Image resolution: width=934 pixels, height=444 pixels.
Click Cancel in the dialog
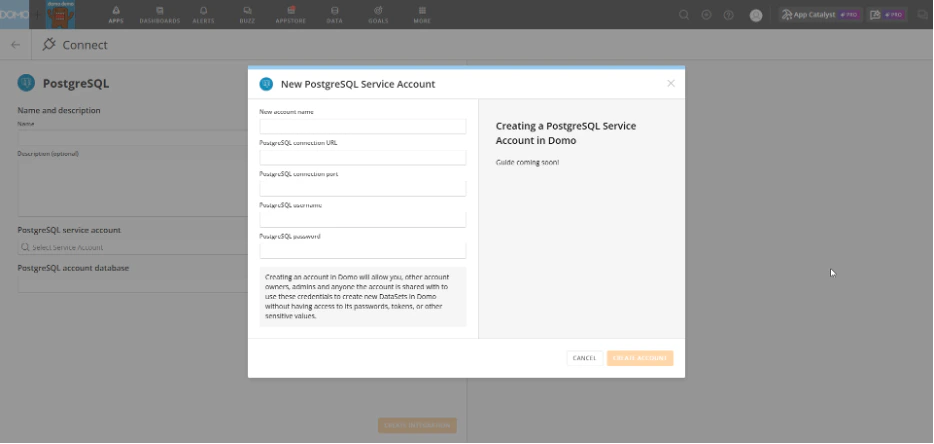584,358
